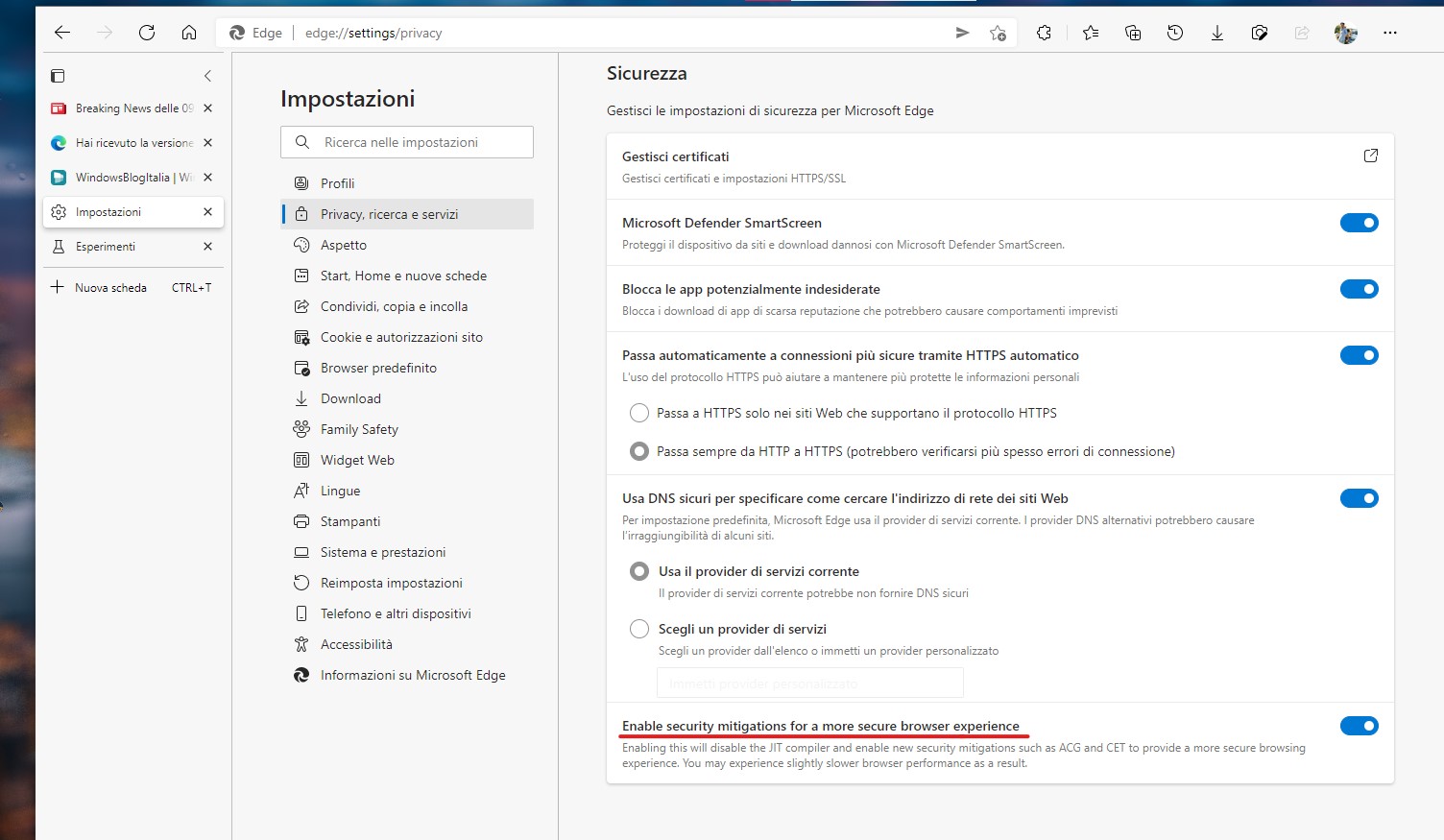This screenshot has width=1444, height=840.
Task: Open the Extensions puzzle icon
Action: pos(1044,33)
